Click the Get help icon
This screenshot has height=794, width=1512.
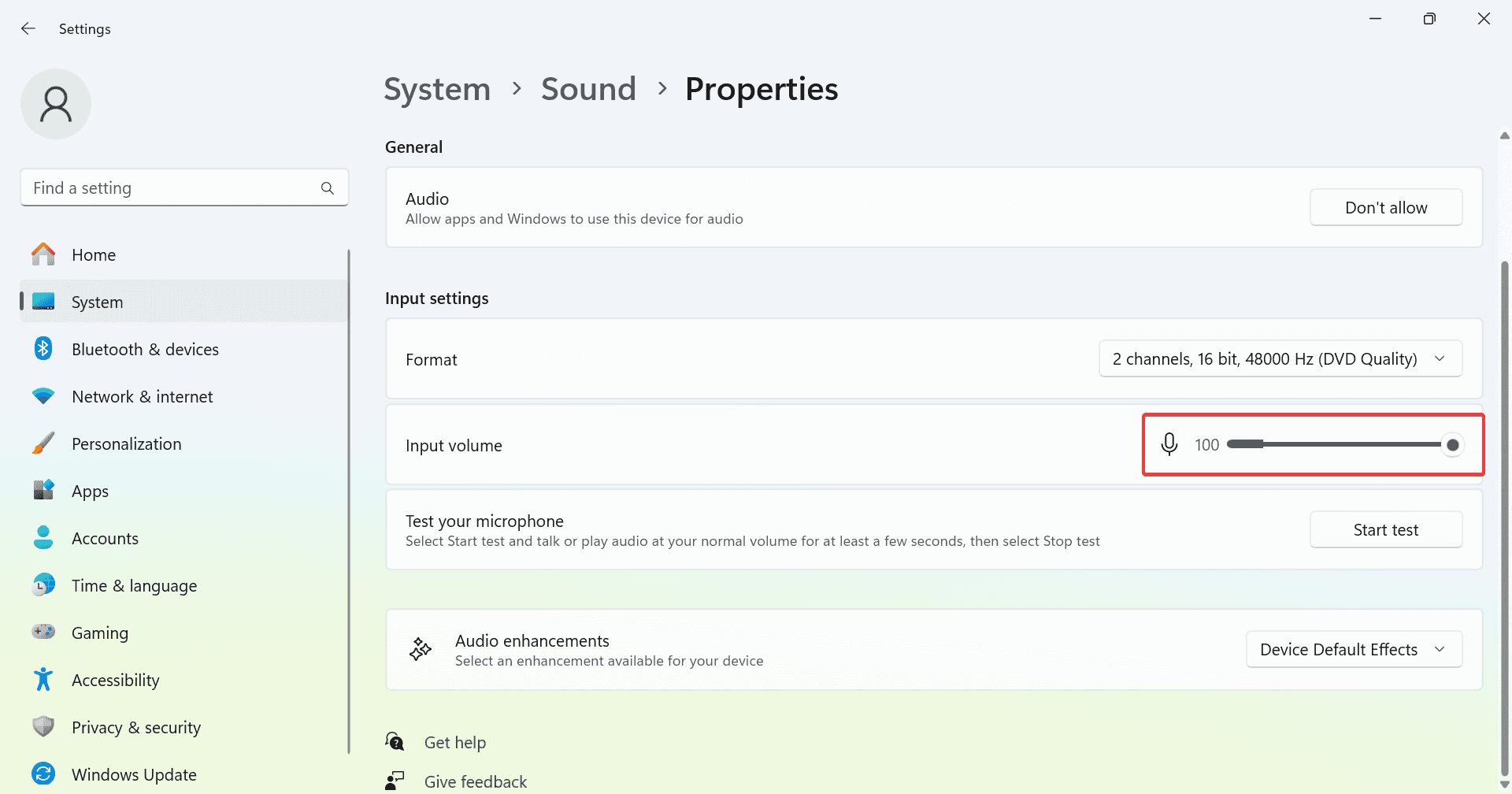pos(395,742)
